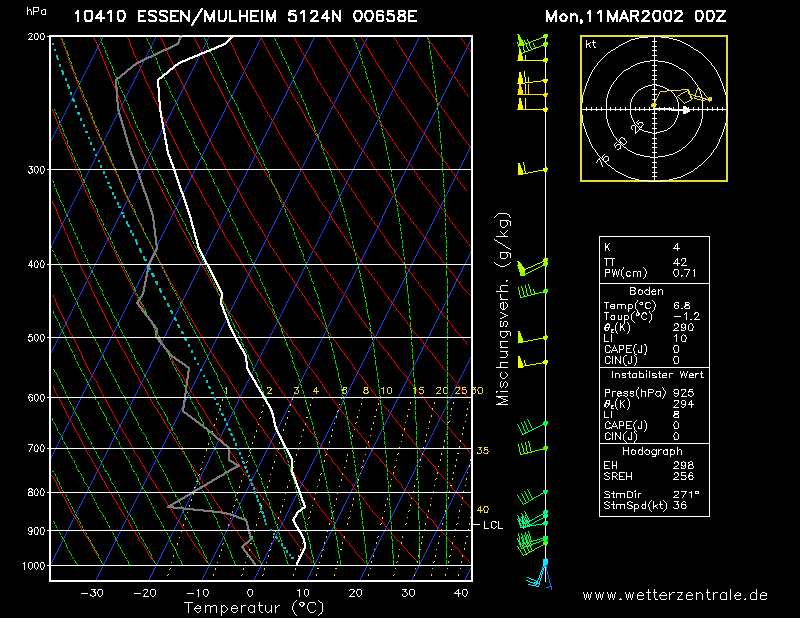Click the Boden section heading
The height and width of the screenshot is (618, 800).
pos(646,291)
